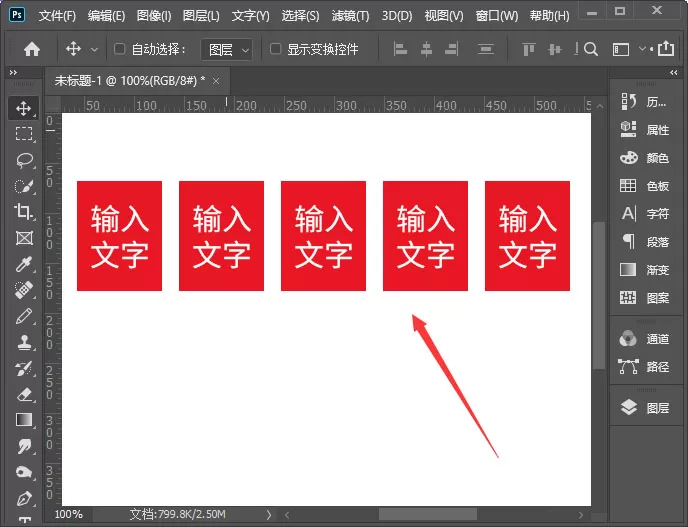The image size is (688, 527).
Task: Open the 属性 properties panel
Action: click(x=644, y=129)
